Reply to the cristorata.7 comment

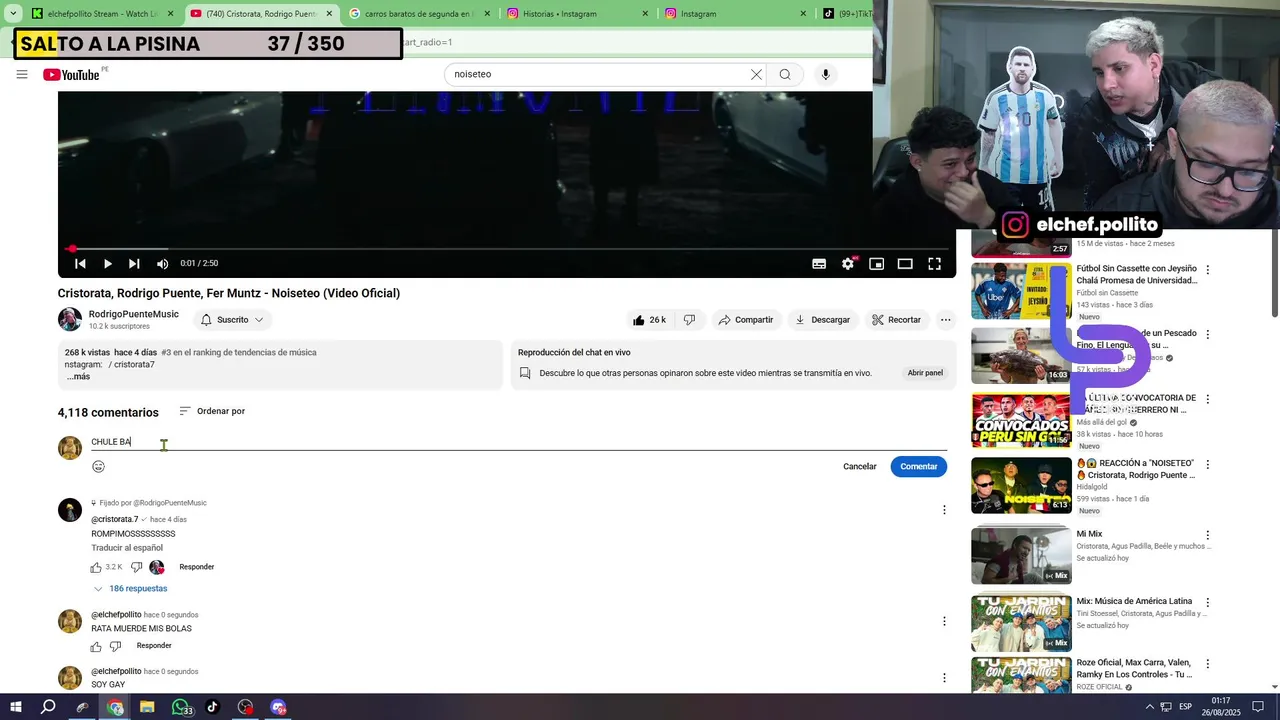[x=197, y=567]
